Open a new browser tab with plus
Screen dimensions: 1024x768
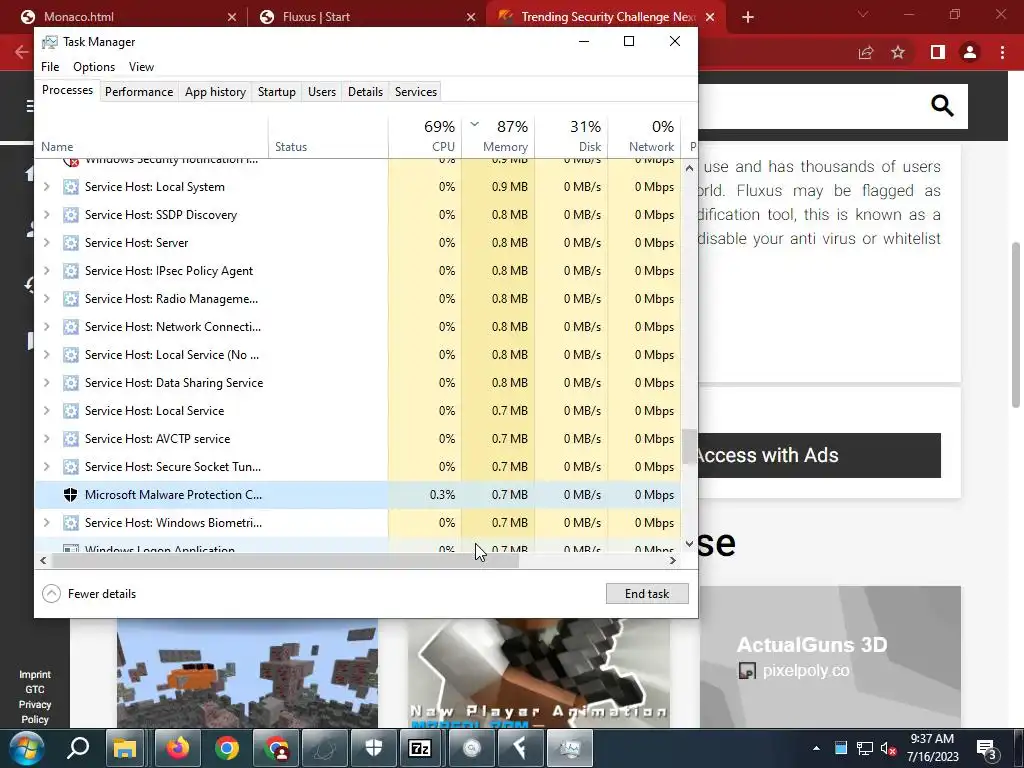748,17
